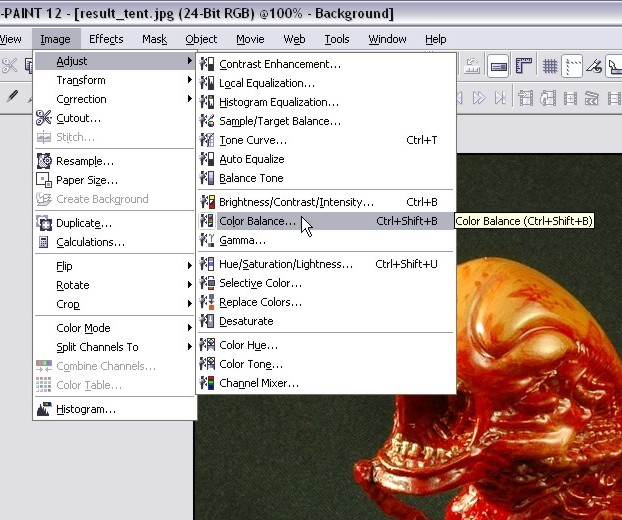
Task: Click the Duplicate icon
Action: tap(44, 223)
